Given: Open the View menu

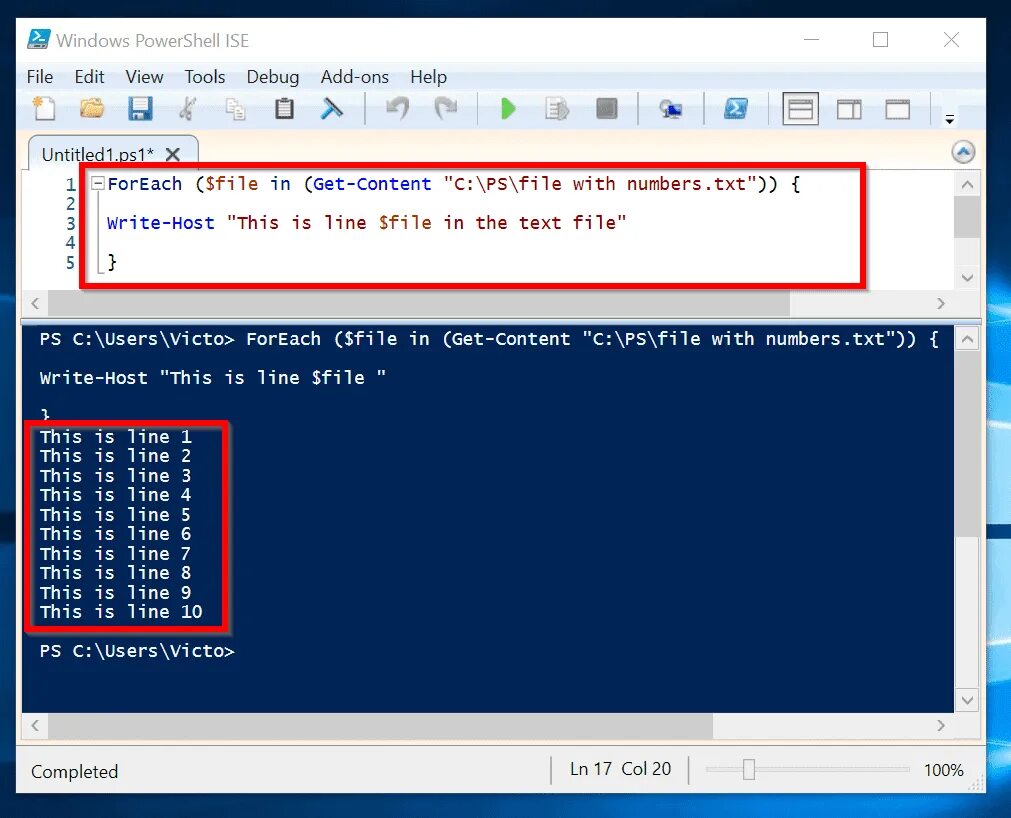Looking at the screenshot, I should (144, 77).
